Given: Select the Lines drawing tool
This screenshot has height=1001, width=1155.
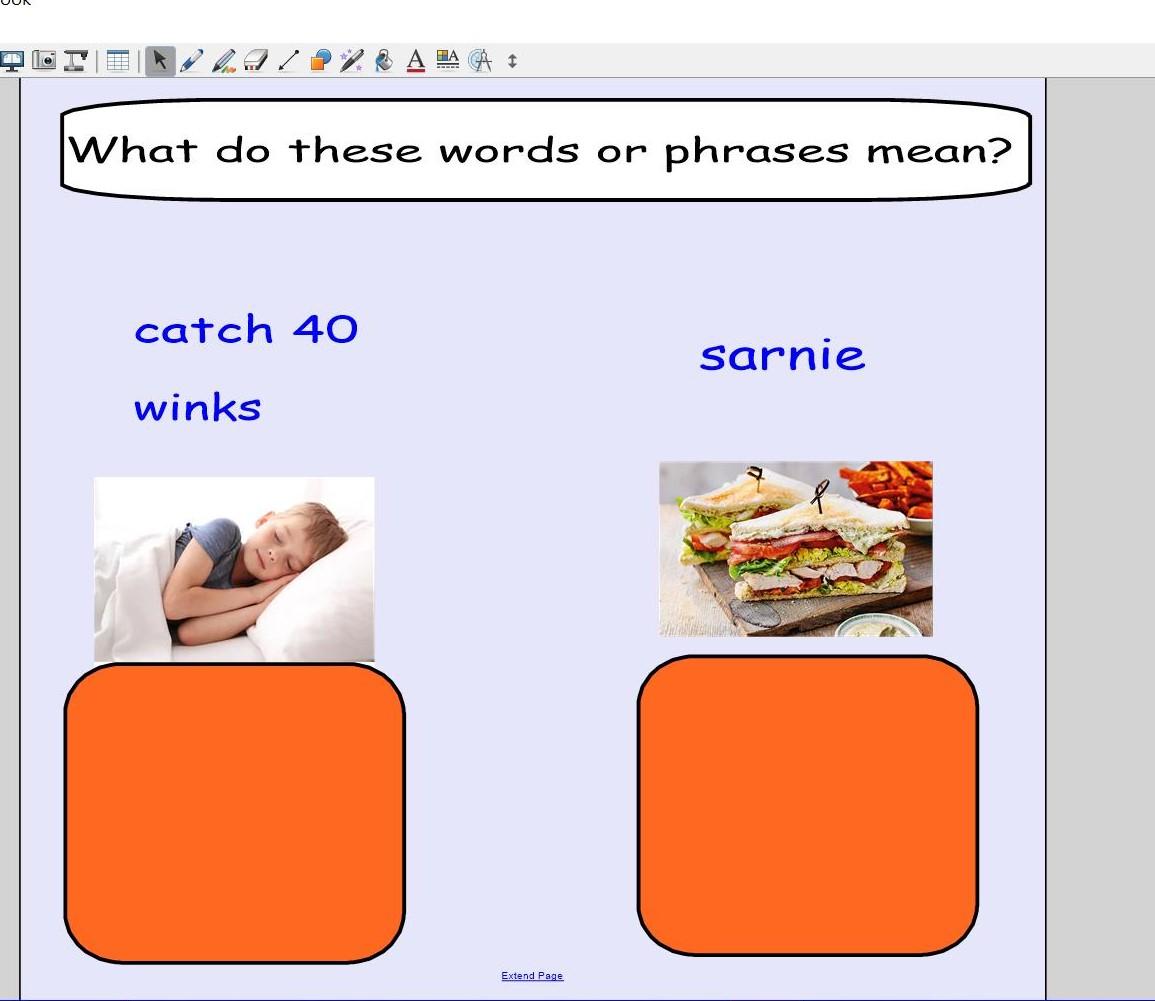Looking at the screenshot, I should pyautogui.click(x=288, y=61).
